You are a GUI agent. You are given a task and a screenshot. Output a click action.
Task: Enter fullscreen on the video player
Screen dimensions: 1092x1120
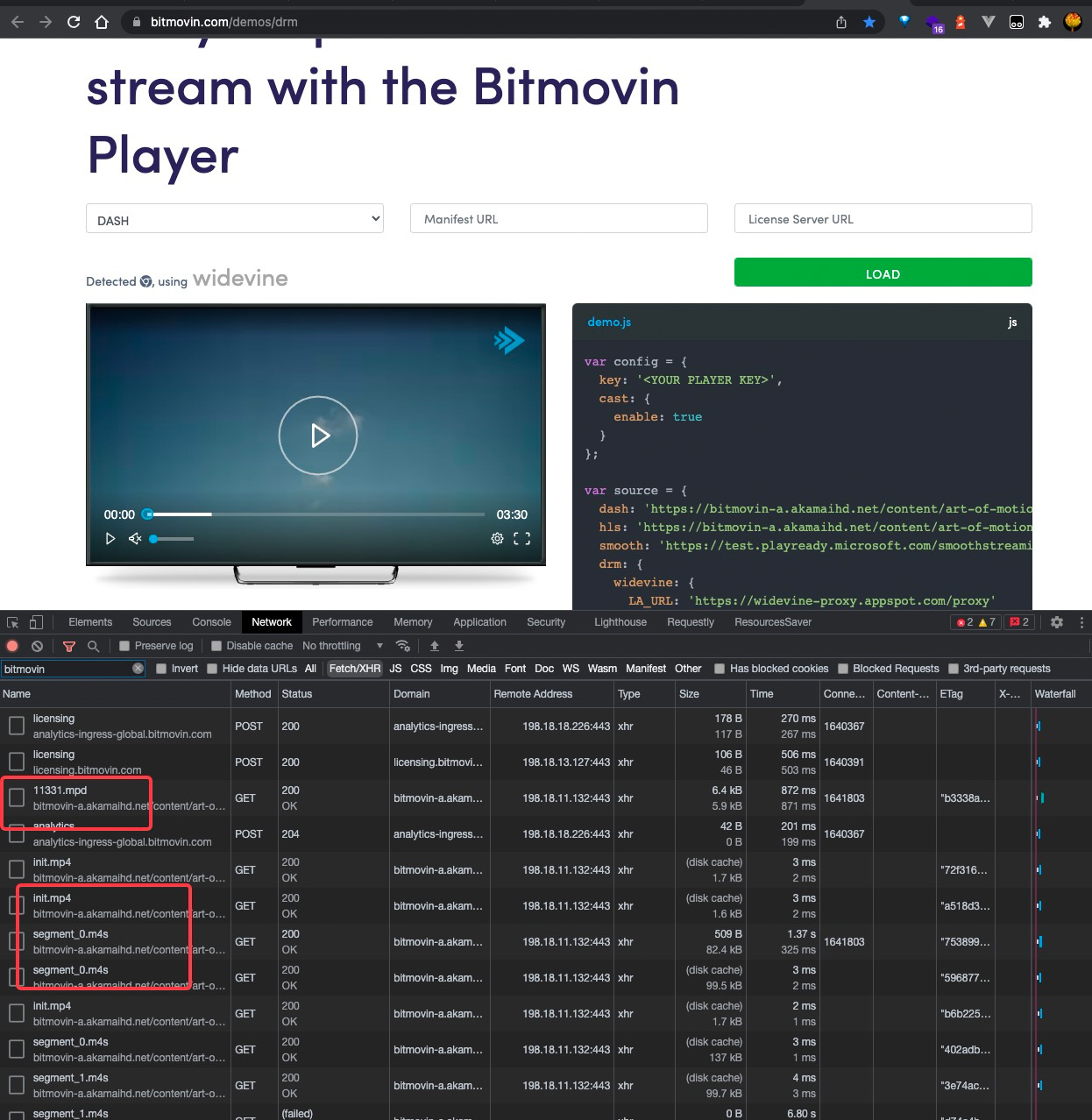[x=521, y=539]
